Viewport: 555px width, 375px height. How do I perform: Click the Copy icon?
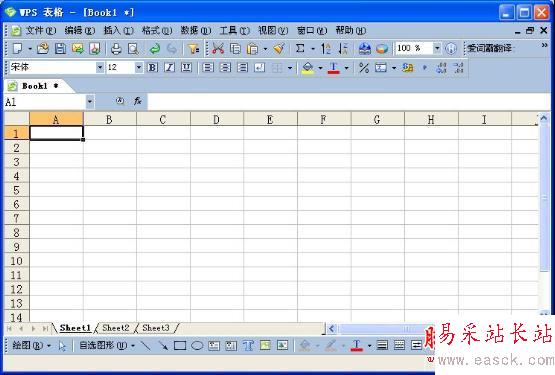(235, 49)
